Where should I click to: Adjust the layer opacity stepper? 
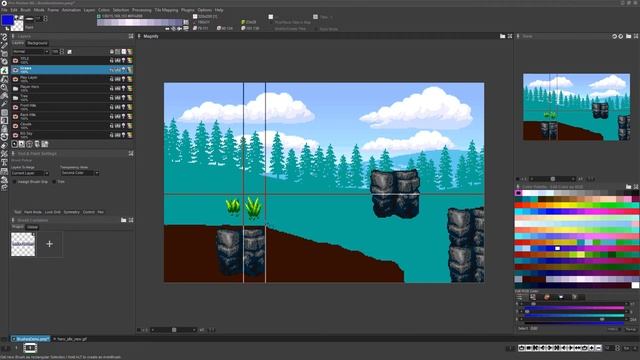point(62,52)
